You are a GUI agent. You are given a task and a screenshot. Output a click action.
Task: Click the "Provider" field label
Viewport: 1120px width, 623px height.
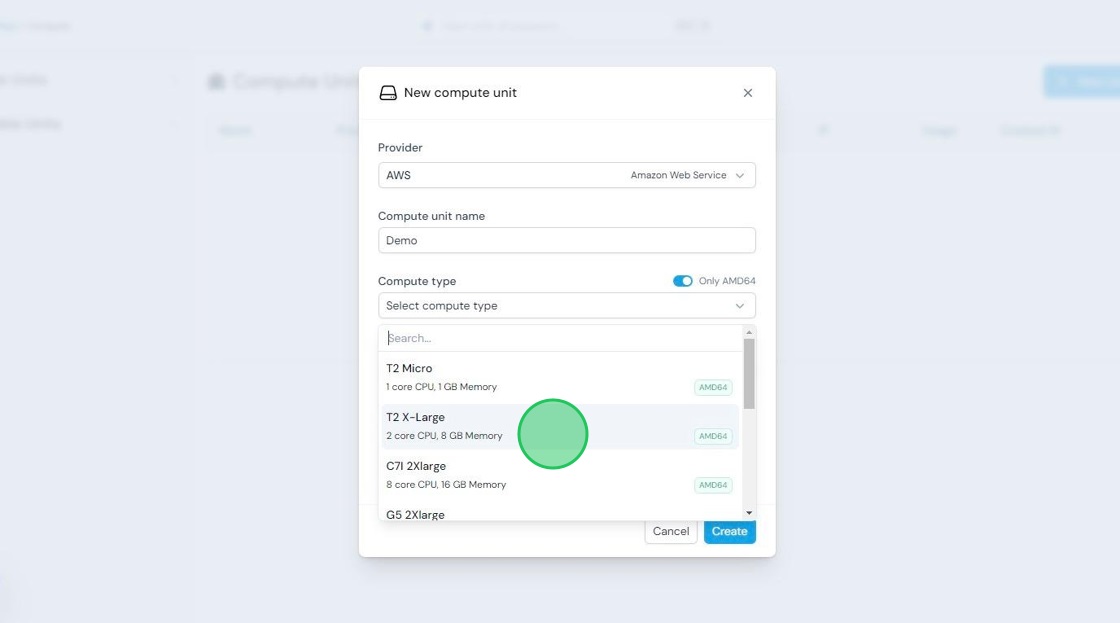400,147
